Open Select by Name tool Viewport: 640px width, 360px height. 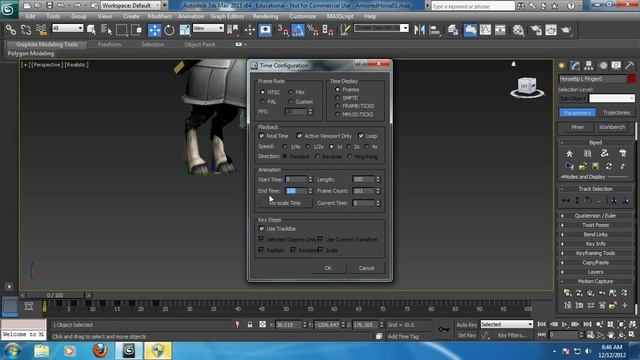106,30
